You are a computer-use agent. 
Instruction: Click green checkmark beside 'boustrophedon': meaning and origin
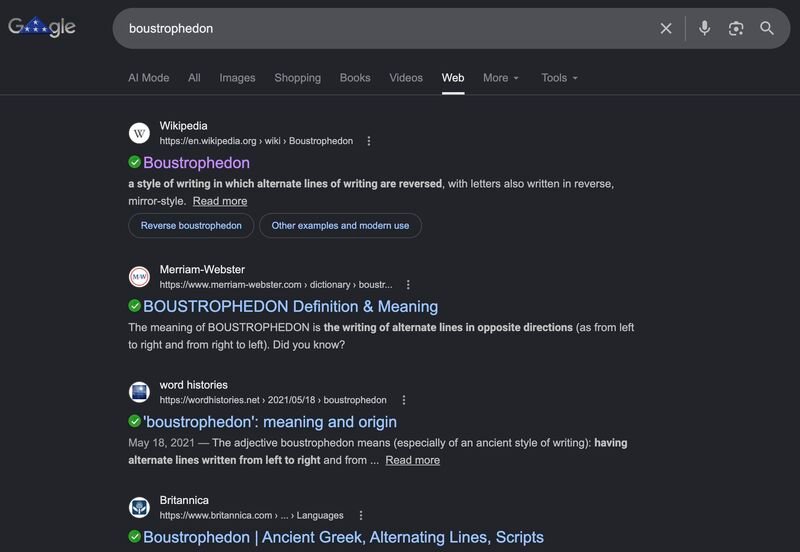[x=135, y=421]
